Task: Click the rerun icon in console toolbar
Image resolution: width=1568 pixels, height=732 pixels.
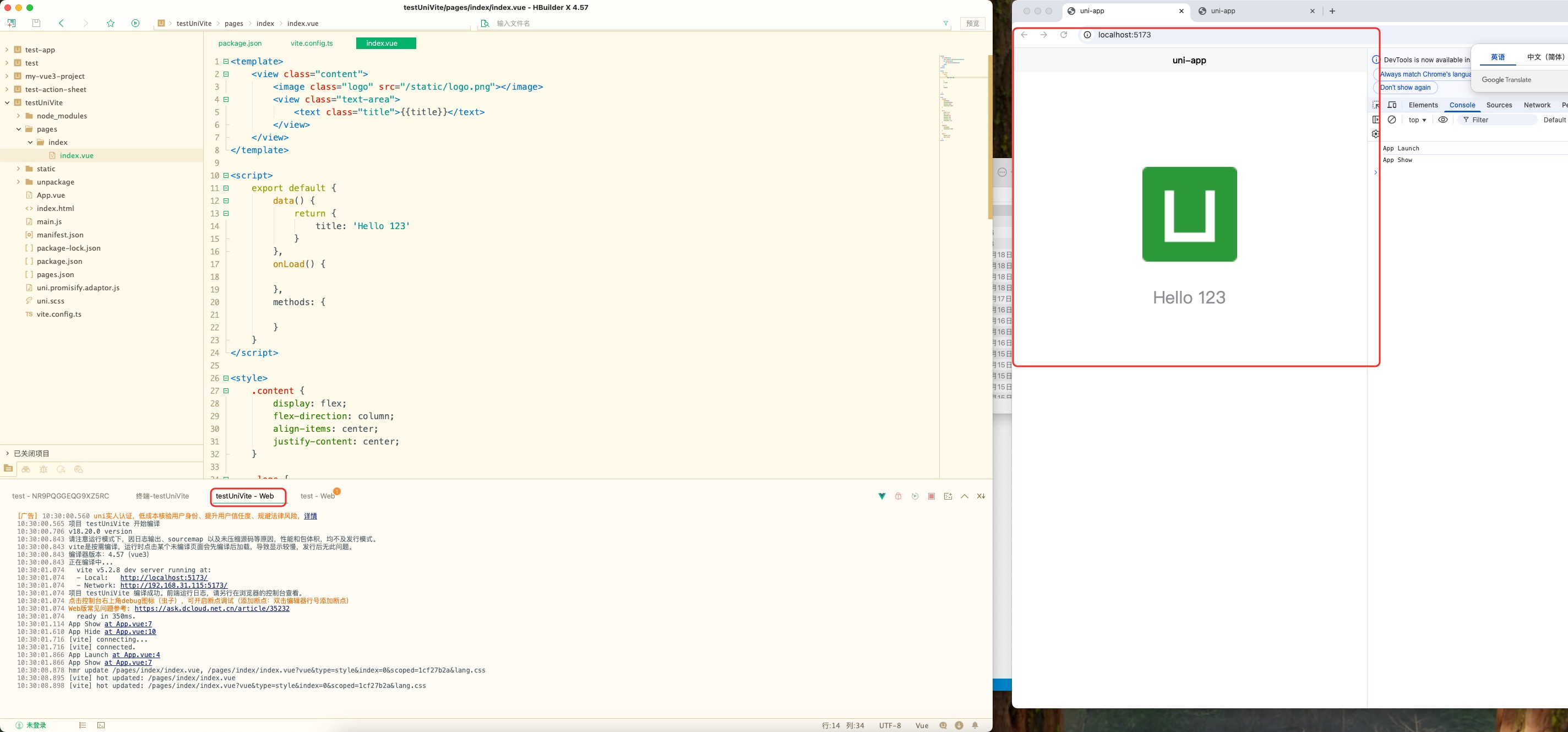Action: [915, 496]
